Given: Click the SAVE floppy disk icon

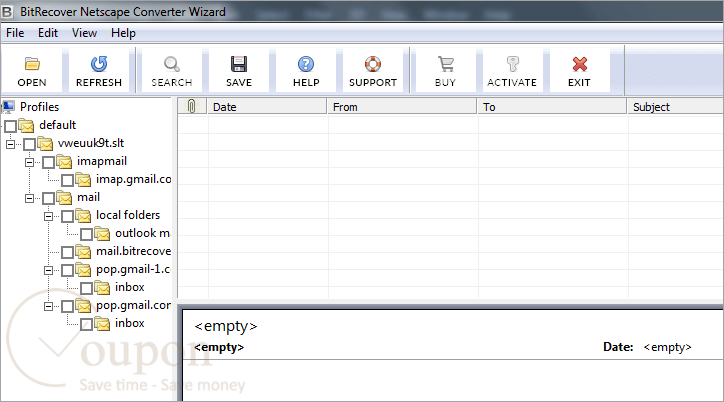Looking at the screenshot, I should tap(239, 64).
